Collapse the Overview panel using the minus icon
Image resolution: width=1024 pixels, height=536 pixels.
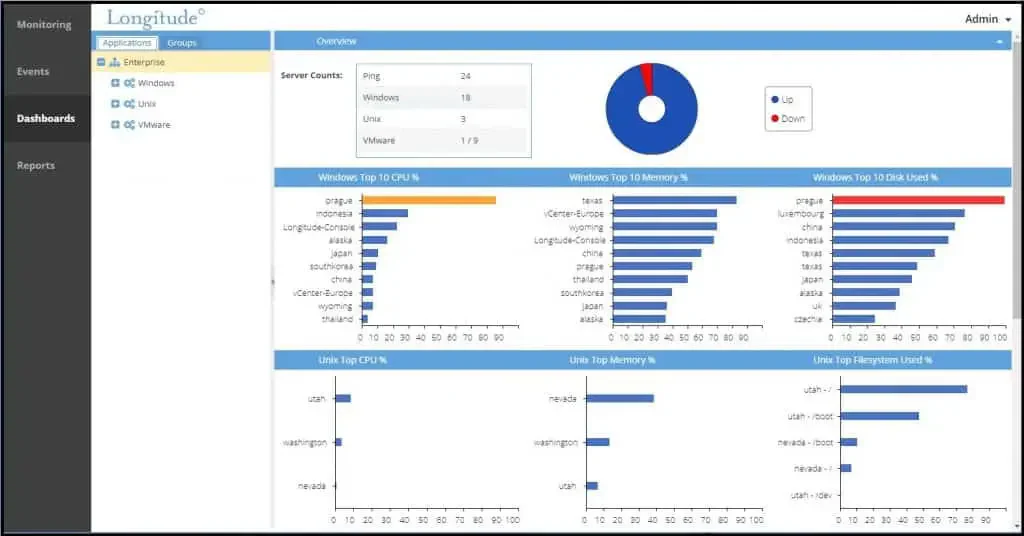click(x=999, y=41)
